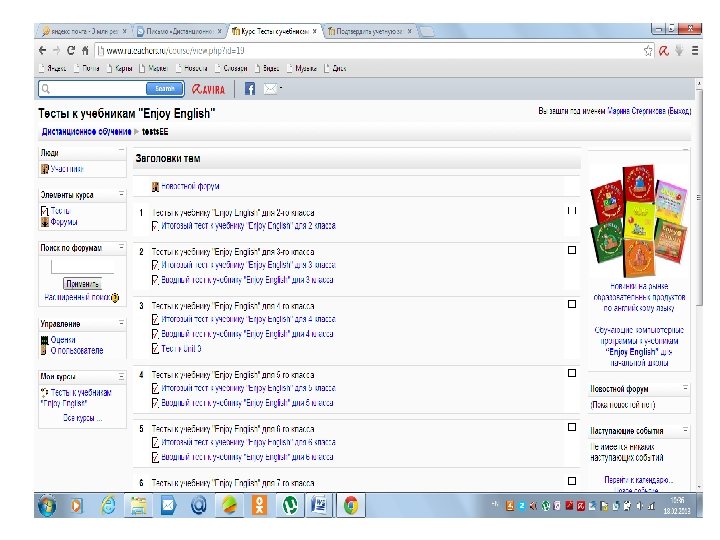720x540 pixels.
Task: Click the 'Все курсы' link
Action: 82,418
